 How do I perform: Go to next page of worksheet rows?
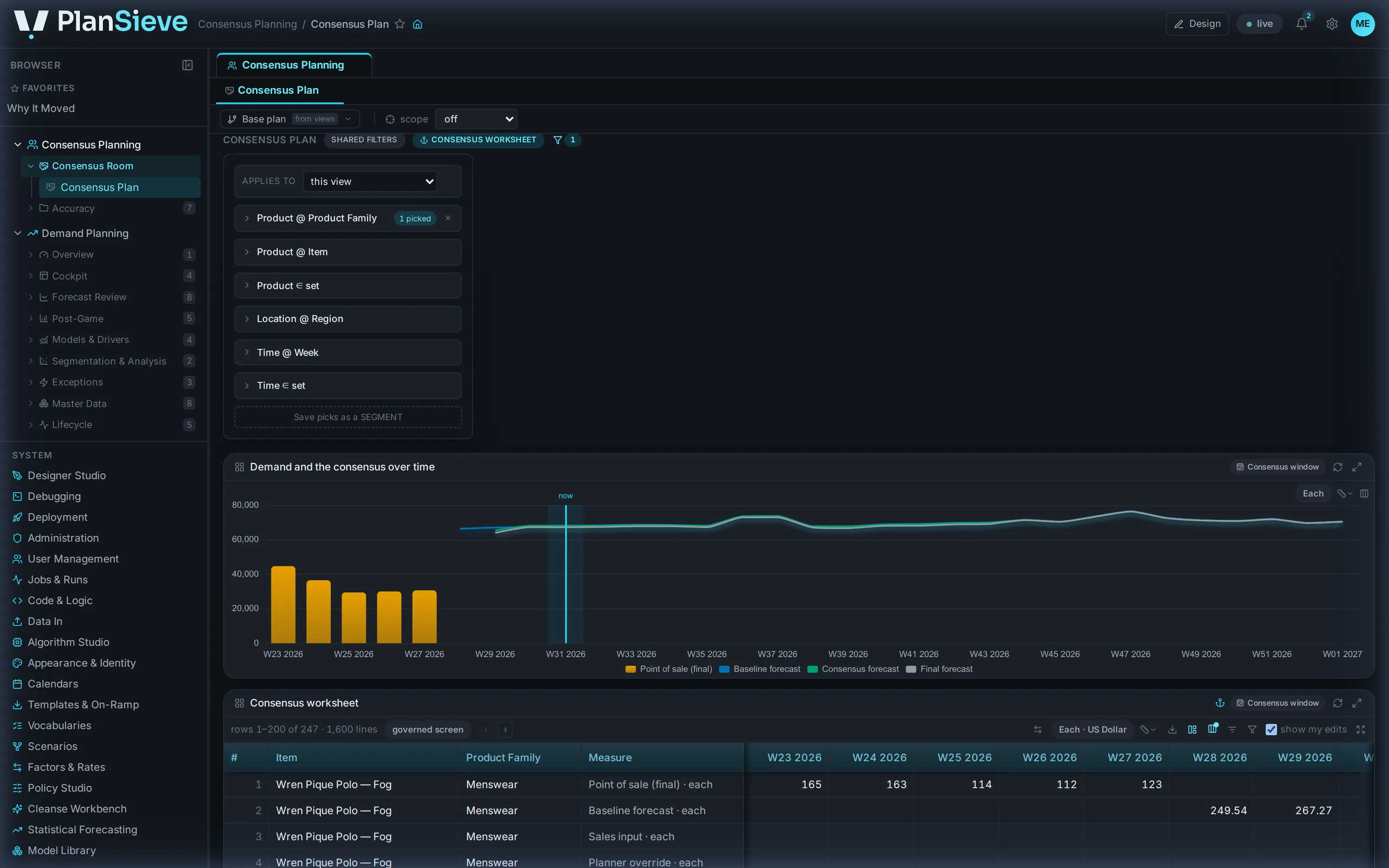click(504, 729)
